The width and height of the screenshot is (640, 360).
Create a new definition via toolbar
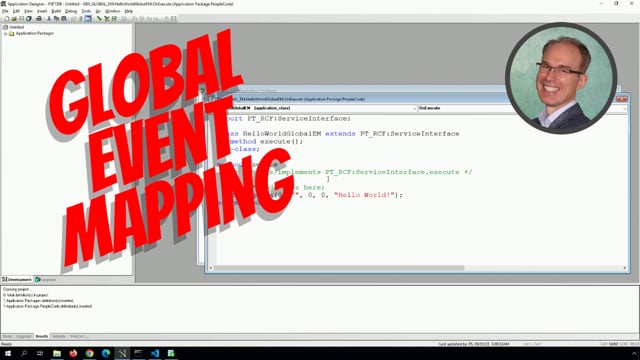7,18
